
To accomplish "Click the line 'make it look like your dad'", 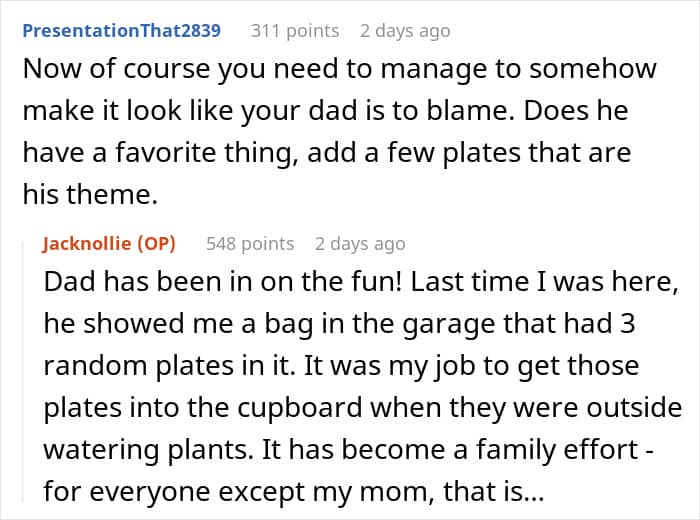I will (325, 111).
